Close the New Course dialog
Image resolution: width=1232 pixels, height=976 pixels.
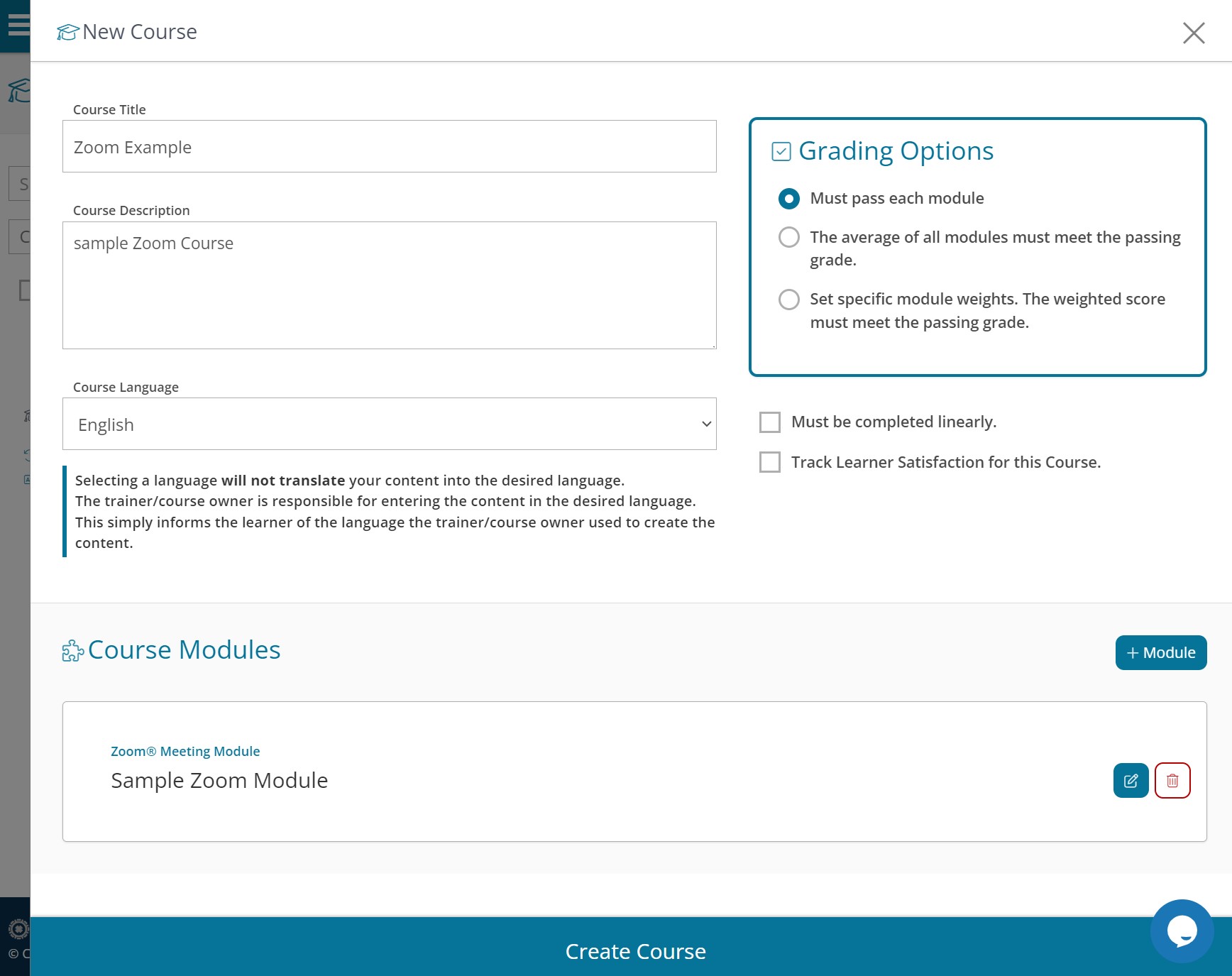pos(1193,33)
